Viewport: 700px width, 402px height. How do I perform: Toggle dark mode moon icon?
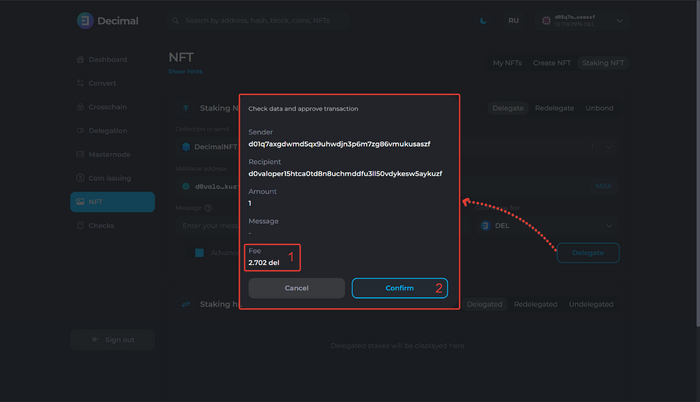click(x=483, y=21)
